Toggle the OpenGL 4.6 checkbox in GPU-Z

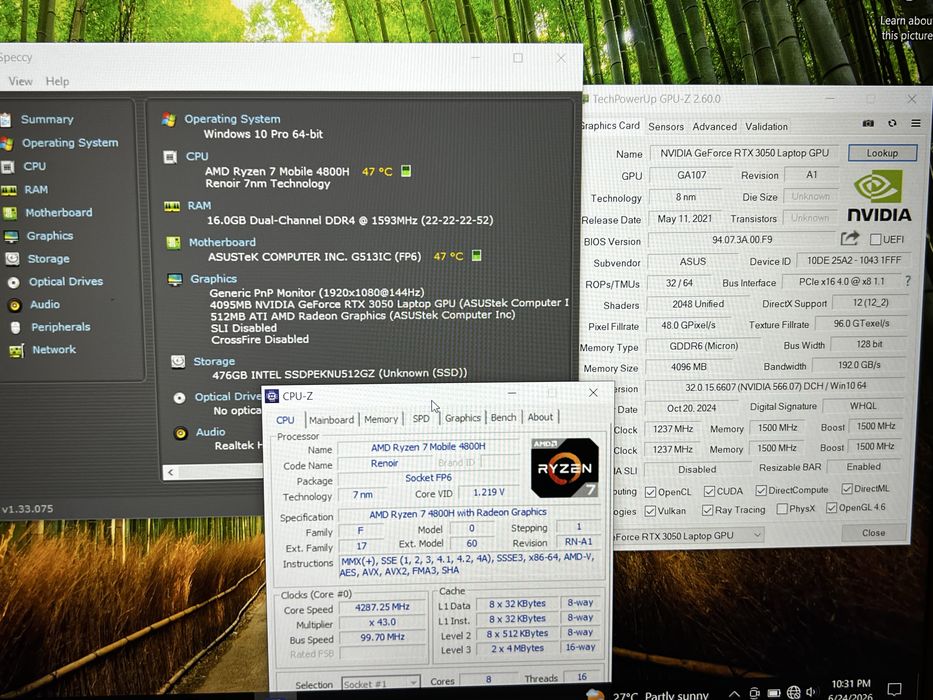[831, 508]
